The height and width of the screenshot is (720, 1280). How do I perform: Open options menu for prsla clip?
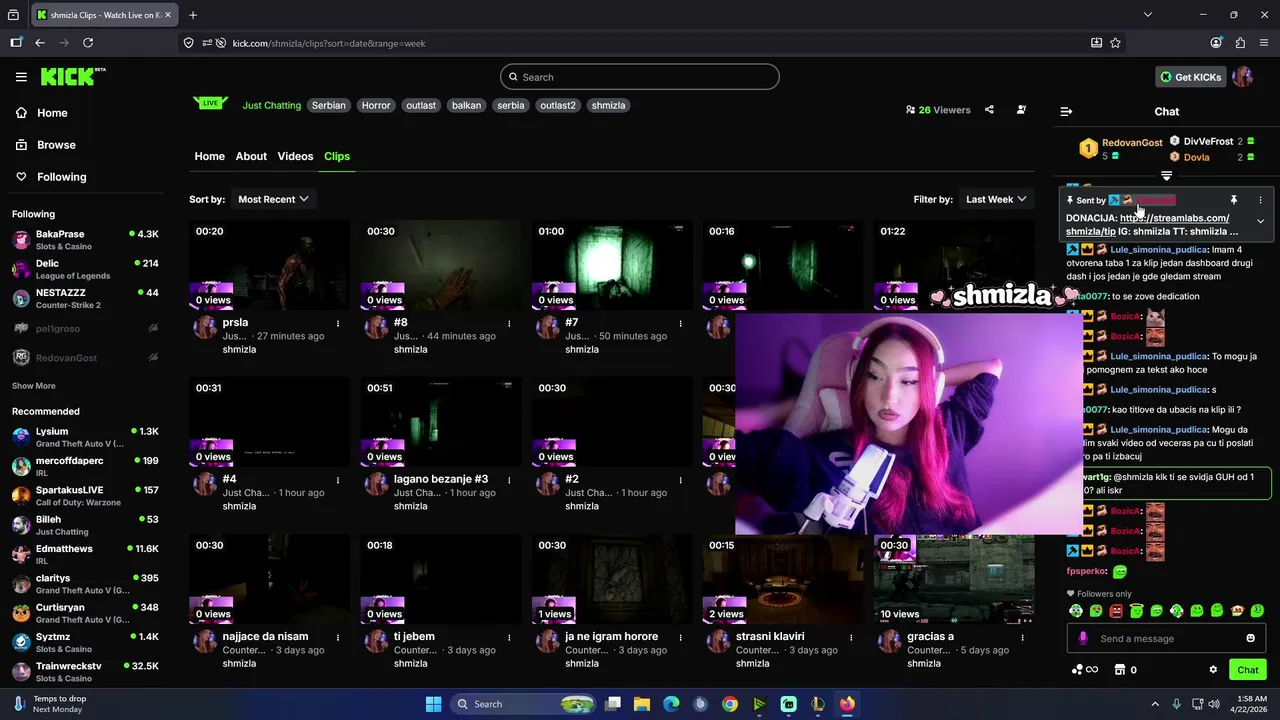[x=338, y=323]
